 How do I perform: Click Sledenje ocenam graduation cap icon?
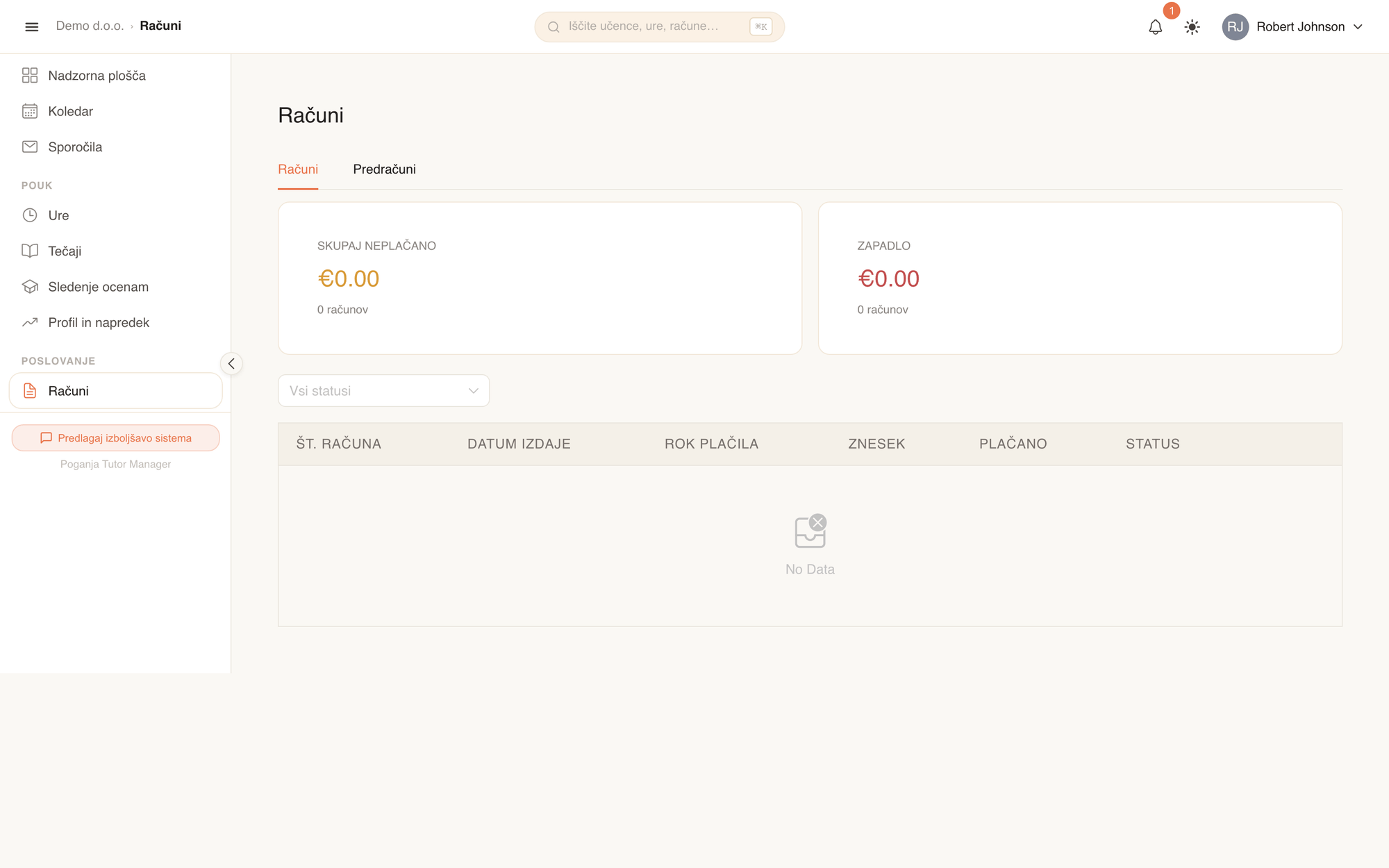30,287
